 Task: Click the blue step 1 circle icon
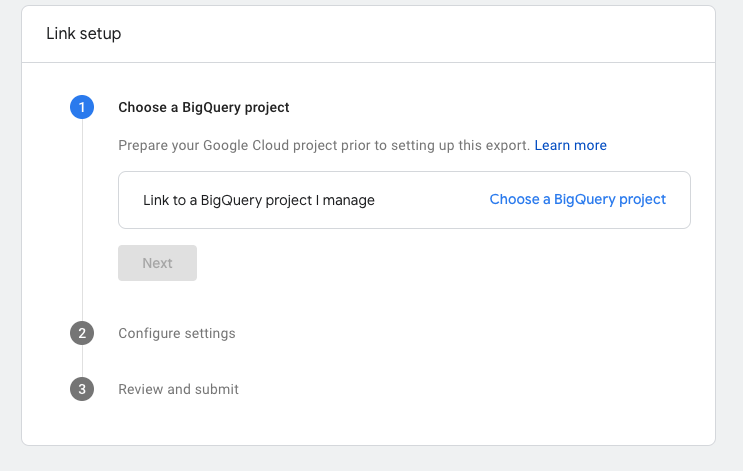[x=82, y=107]
